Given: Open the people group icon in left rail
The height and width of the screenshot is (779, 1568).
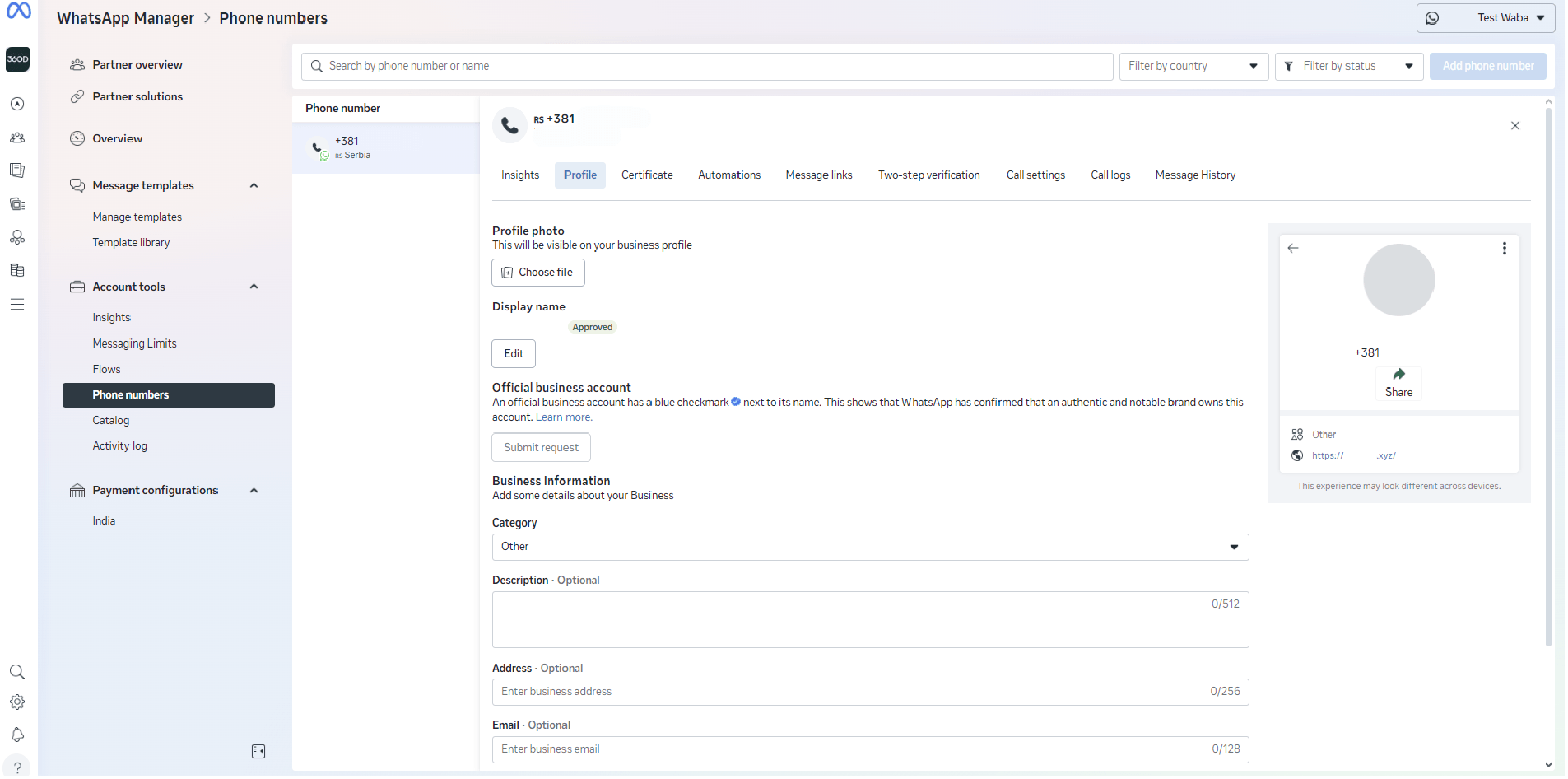Looking at the screenshot, I should pos(17,138).
